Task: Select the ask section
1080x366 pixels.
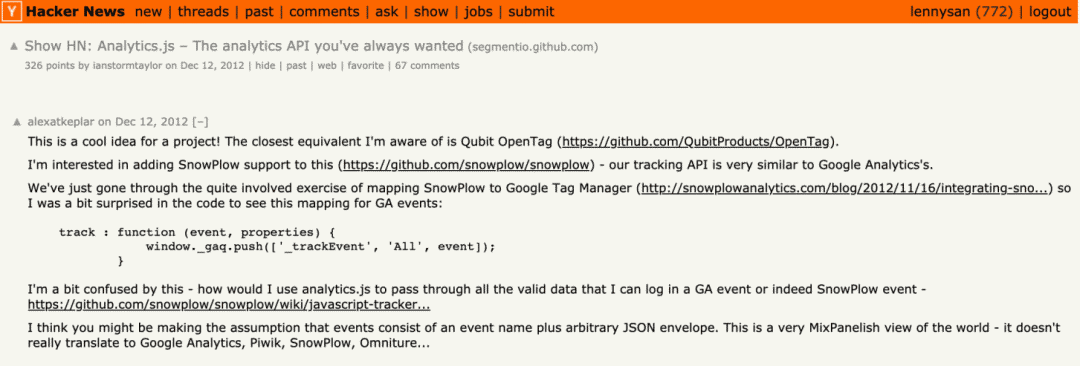Action: [x=388, y=12]
